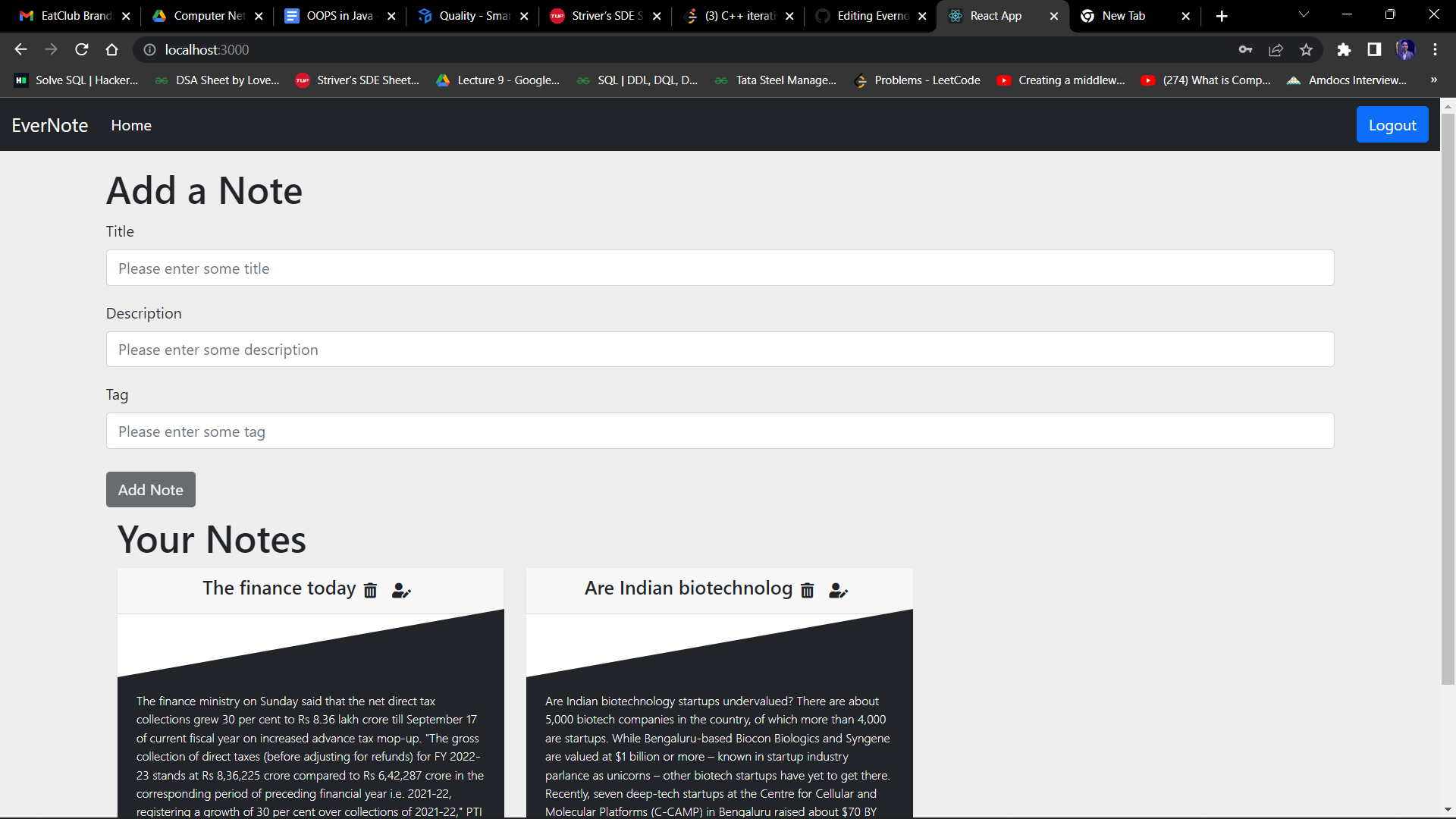Delete the finance today note via trash icon
This screenshot has width=1456, height=819.
click(370, 590)
